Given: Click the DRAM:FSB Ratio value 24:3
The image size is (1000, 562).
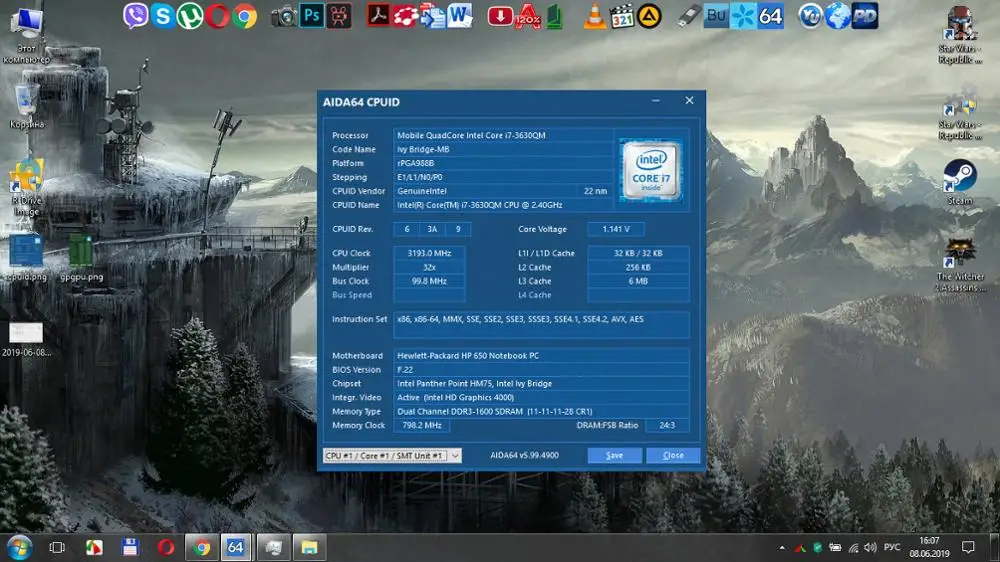Looking at the screenshot, I should coord(667,425).
